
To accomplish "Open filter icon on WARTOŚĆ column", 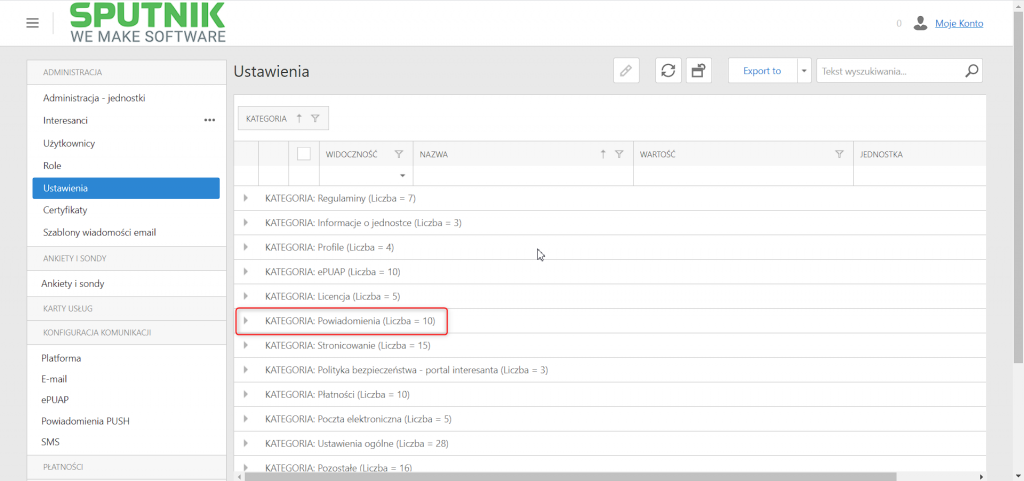I will [x=839, y=155].
